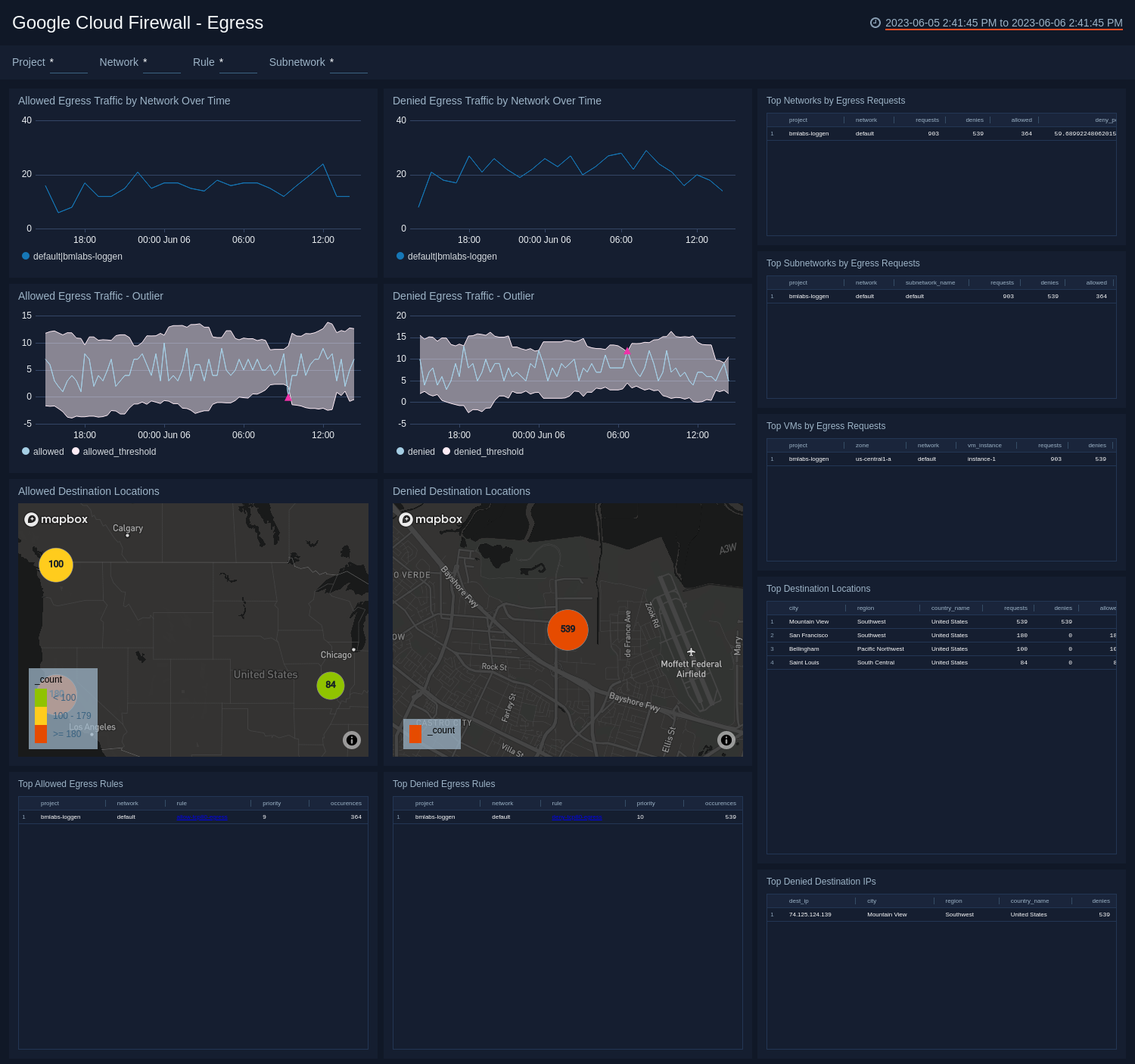The width and height of the screenshot is (1135, 1064).
Task: Open the Subnetwork filter selector
Action: click(x=348, y=67)
